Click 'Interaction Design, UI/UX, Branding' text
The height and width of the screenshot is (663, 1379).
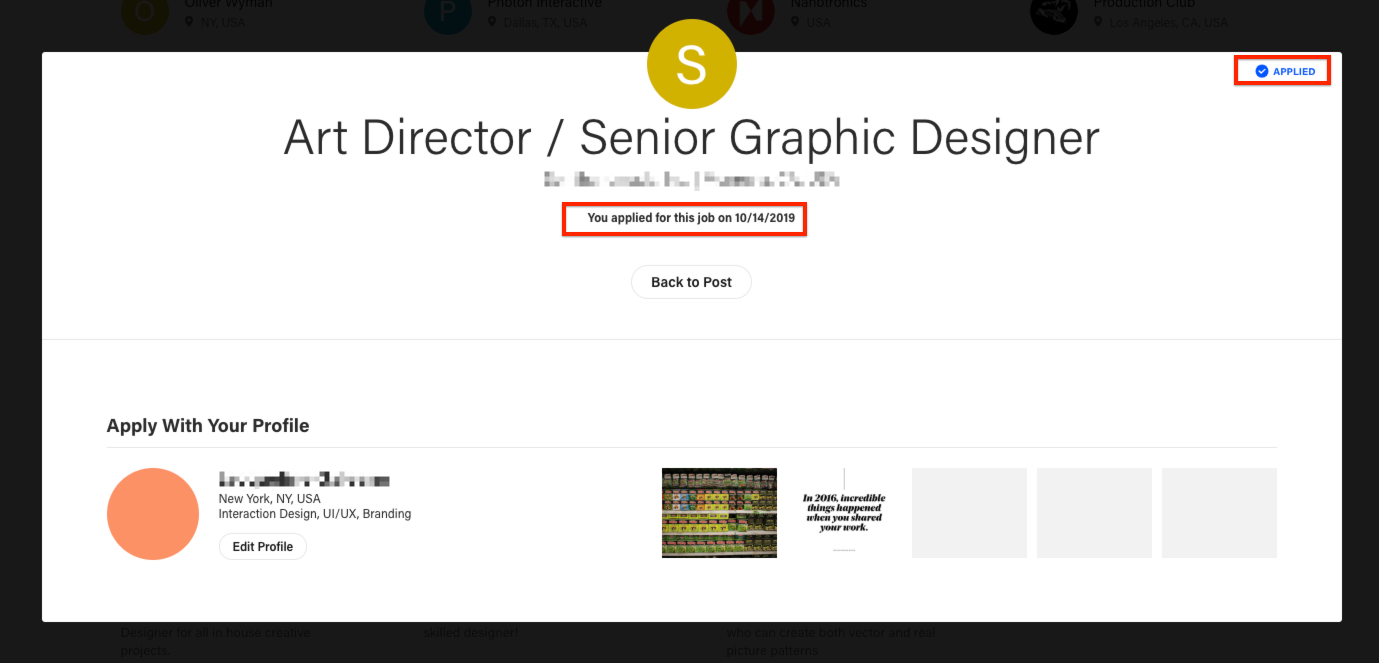(315, 514)
